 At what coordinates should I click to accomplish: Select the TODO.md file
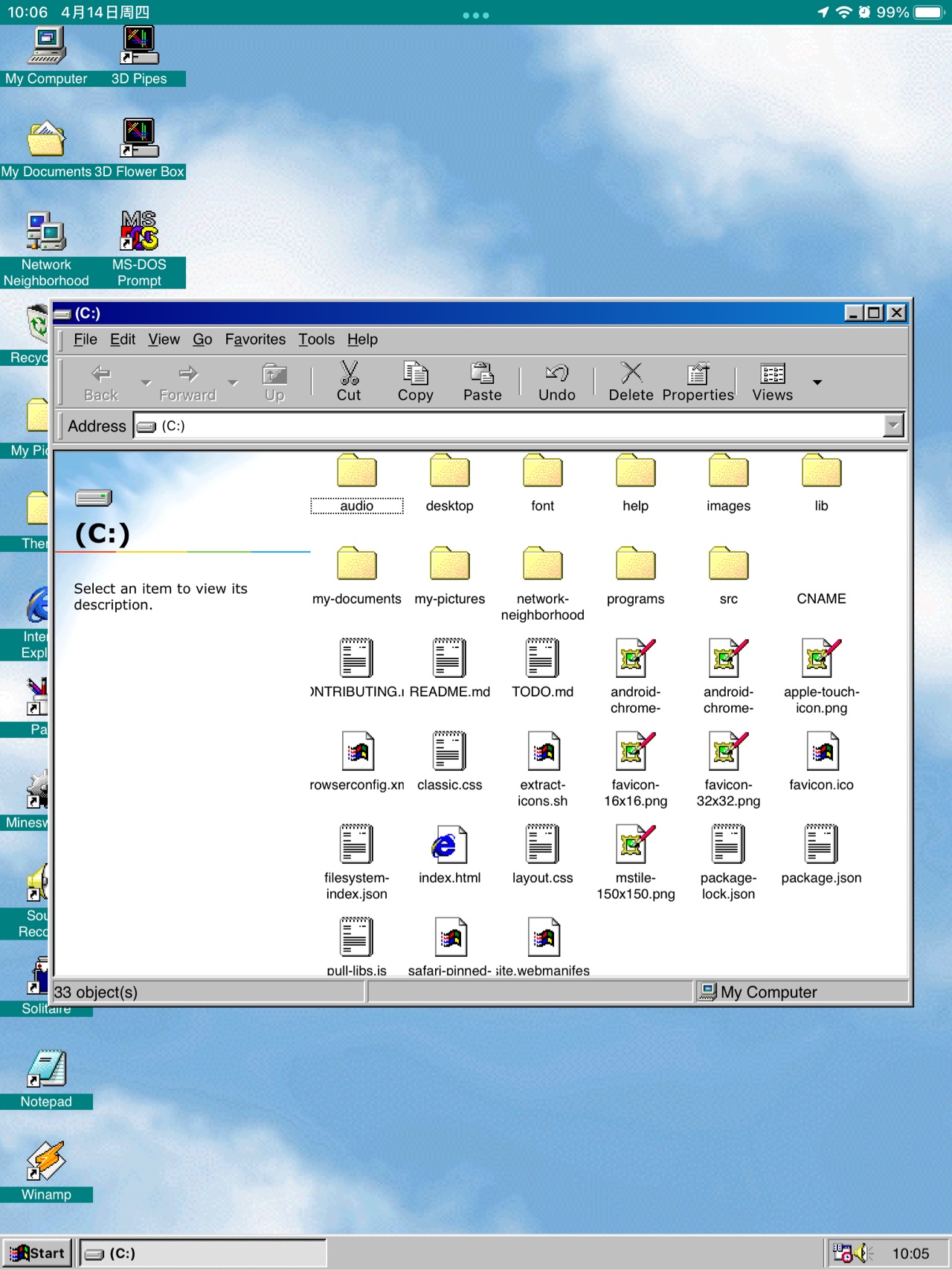click(x=543, y=670)
